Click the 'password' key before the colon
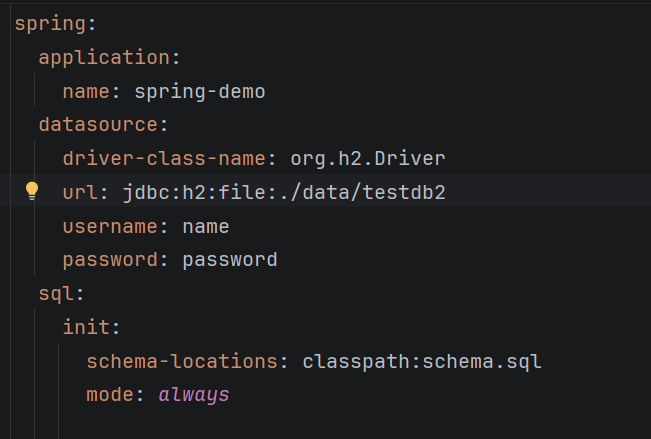 tap(109, 260)
